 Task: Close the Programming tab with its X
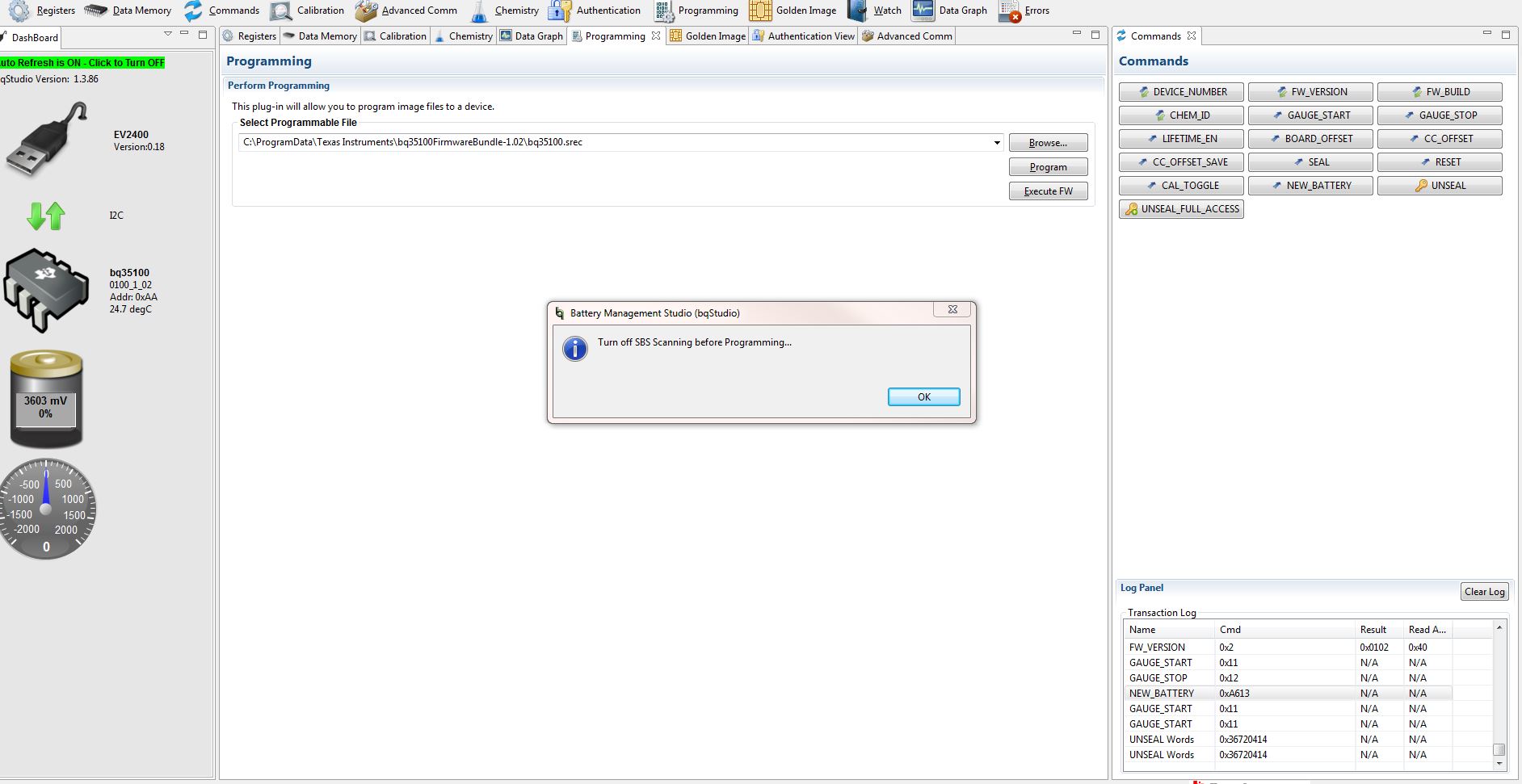click(x=656, y=36)
